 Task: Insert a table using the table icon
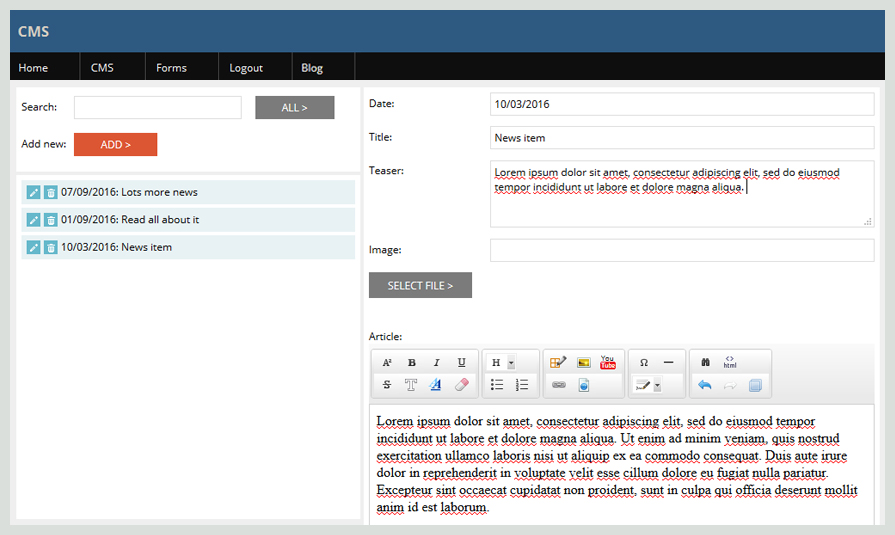tap(558, 363)
